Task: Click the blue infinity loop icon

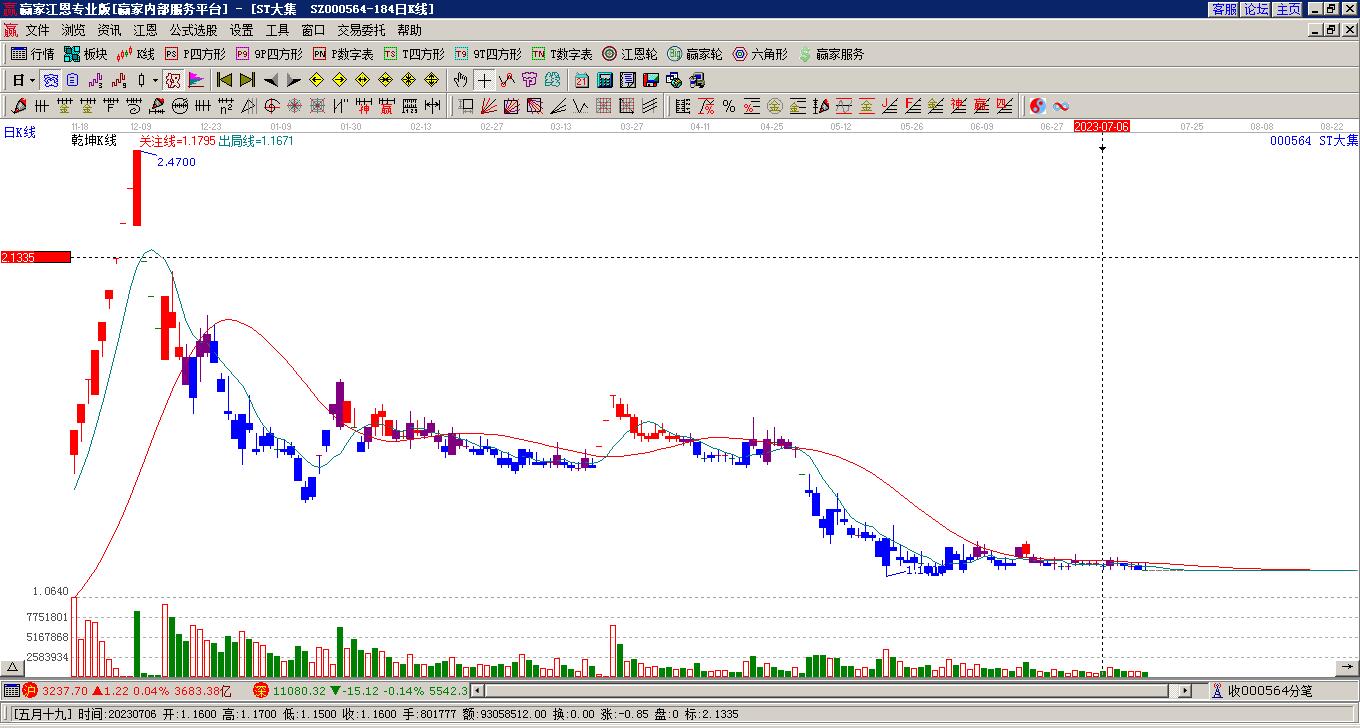Action: coord(1061,106)
